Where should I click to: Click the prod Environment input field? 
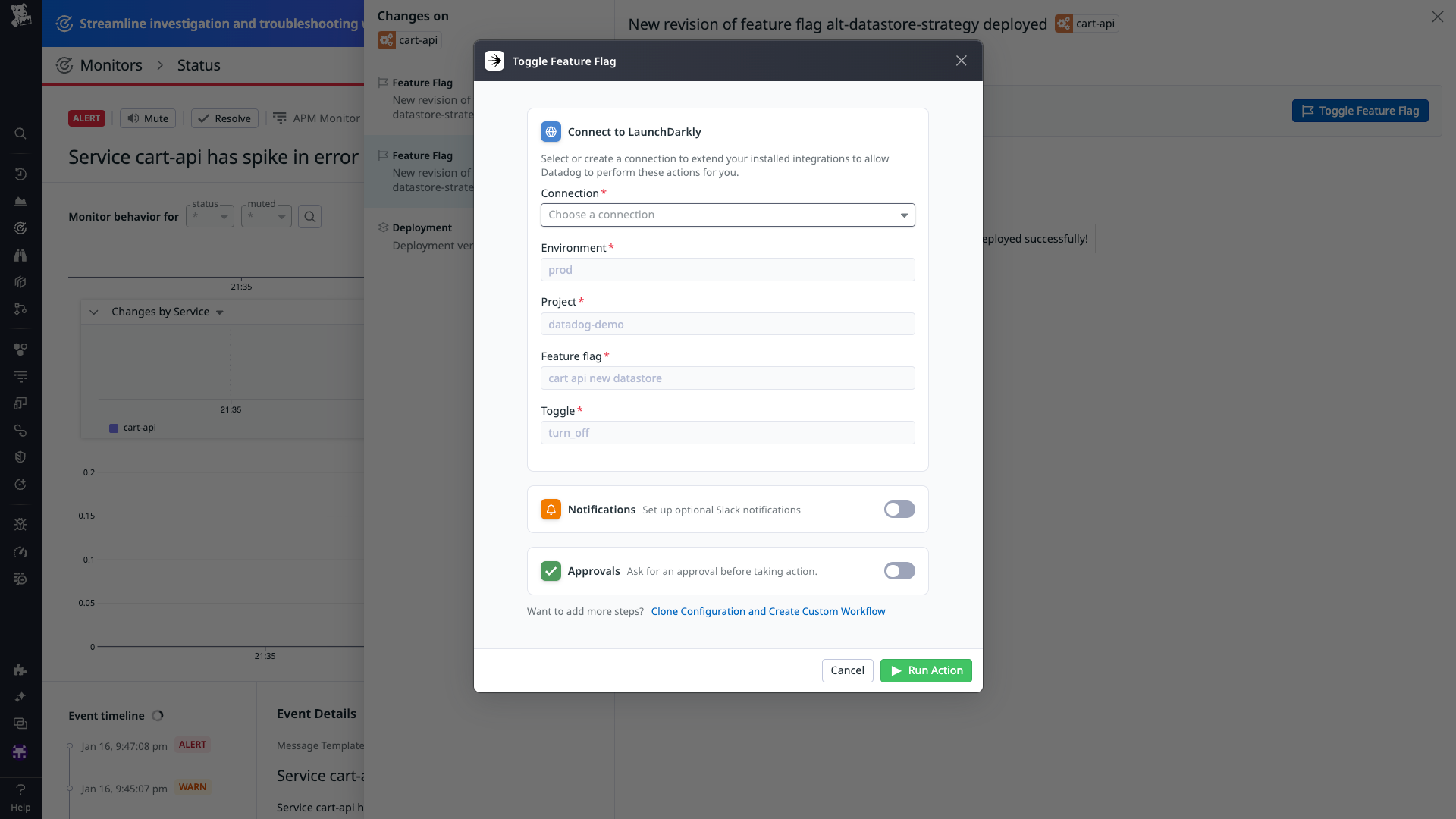[727, 269]
